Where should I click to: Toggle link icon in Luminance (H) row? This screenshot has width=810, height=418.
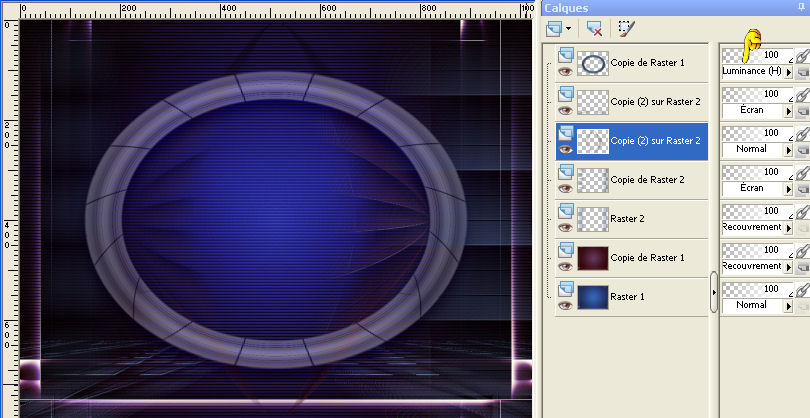point(802,55)
